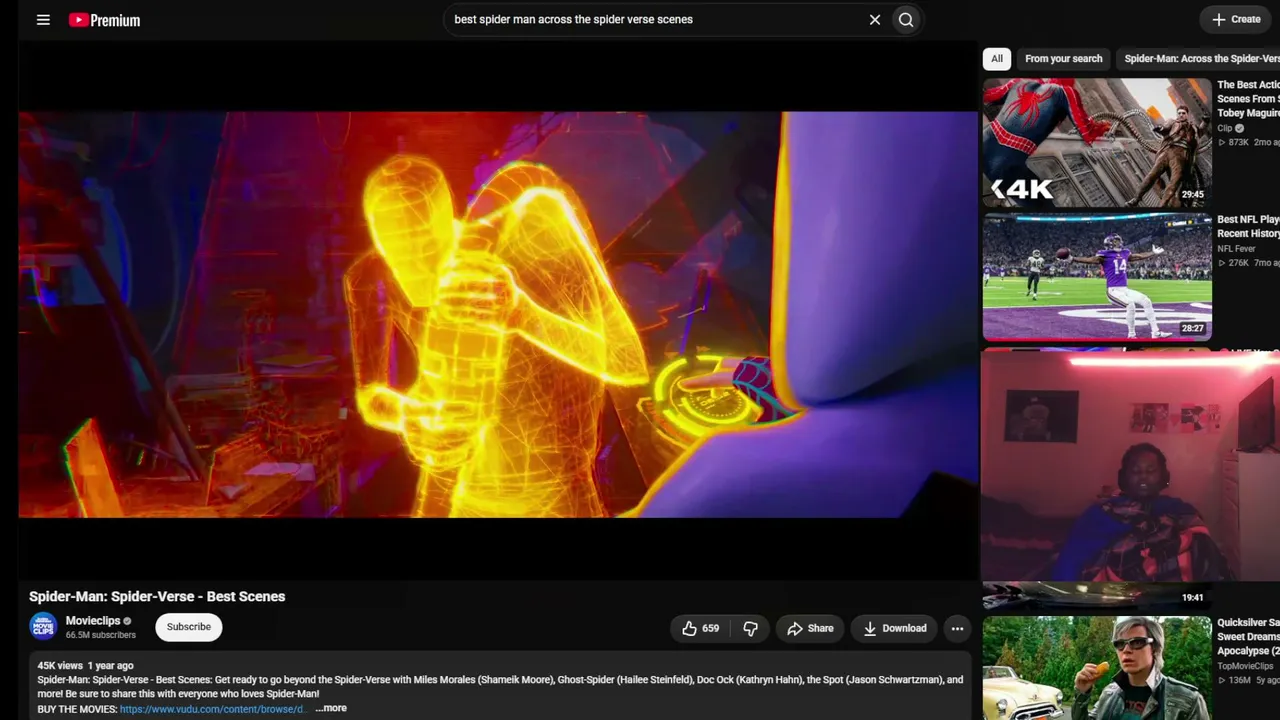The width and height of the screenshot is (1280, 720).
Task: Open 'The Best Action Scenes' video title
Action: click(x=1248, y=99)
